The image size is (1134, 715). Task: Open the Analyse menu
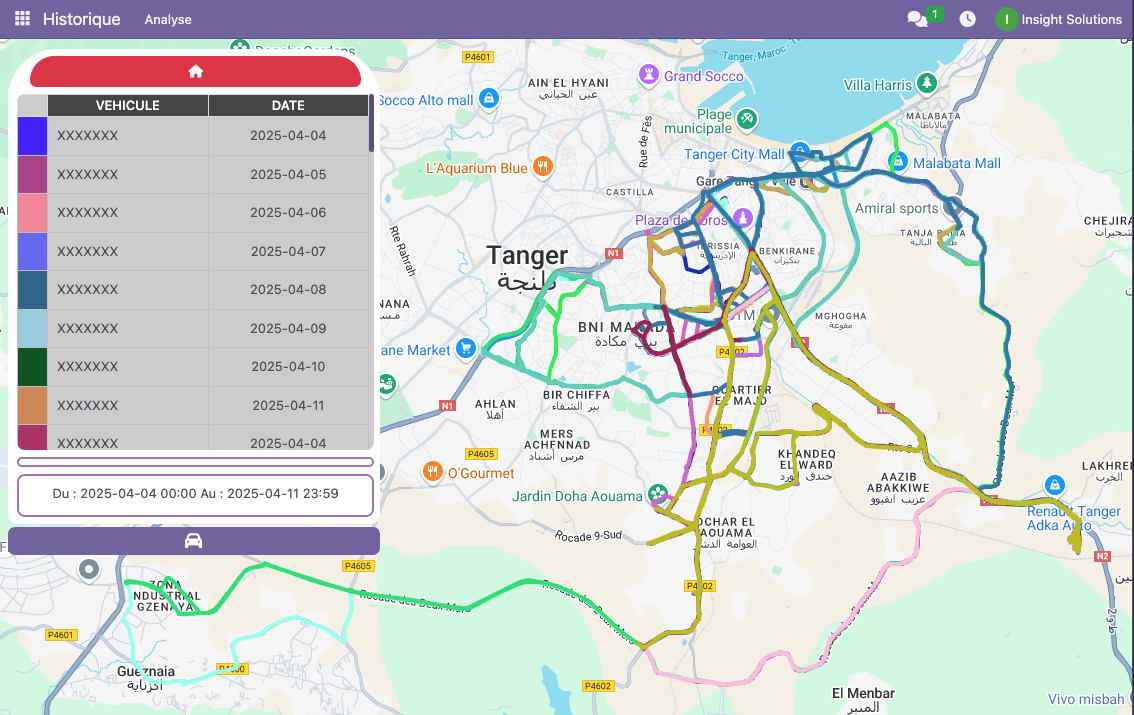(x=168, y=20)
